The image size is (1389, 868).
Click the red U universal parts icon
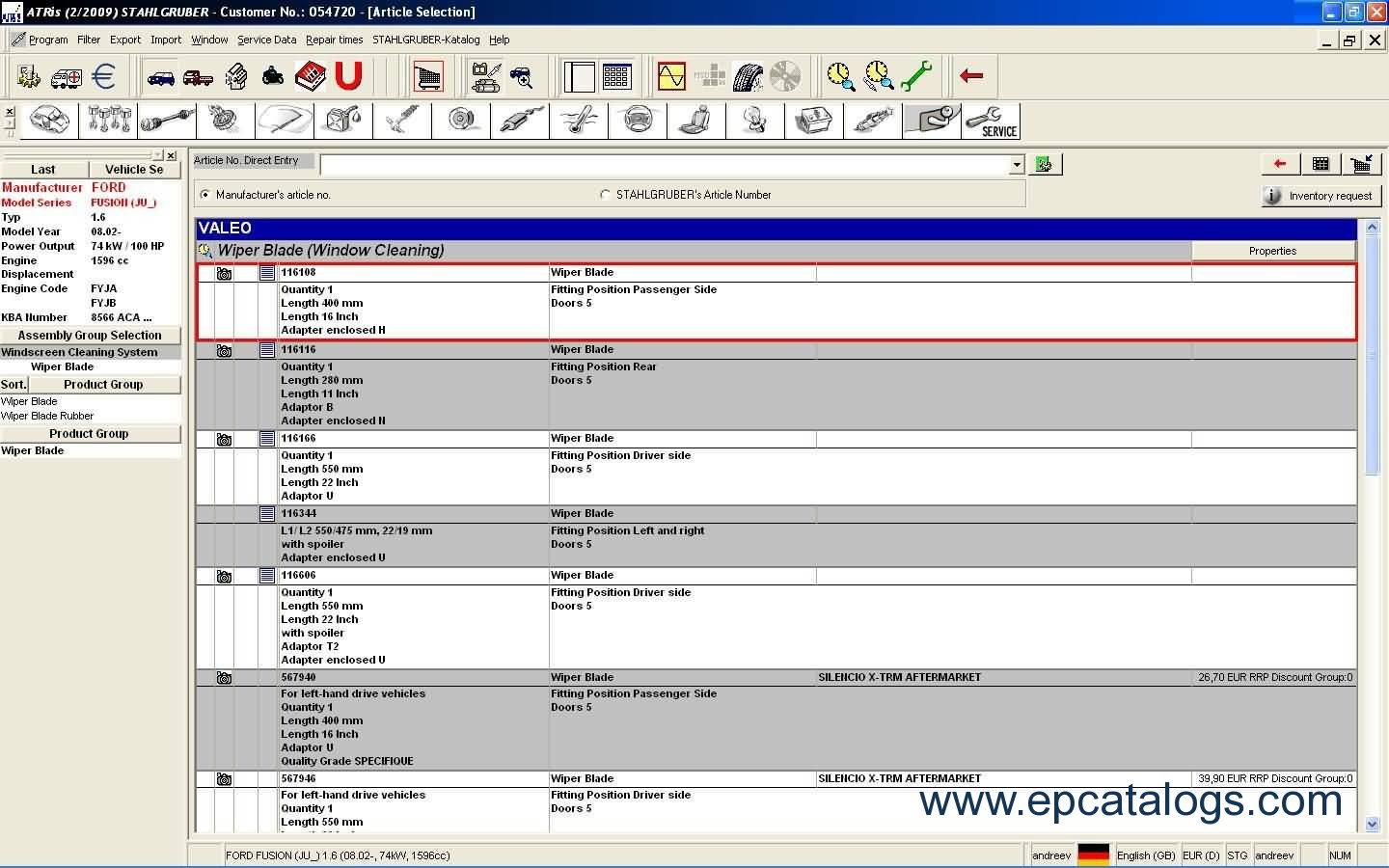click(x=348, y=76)
